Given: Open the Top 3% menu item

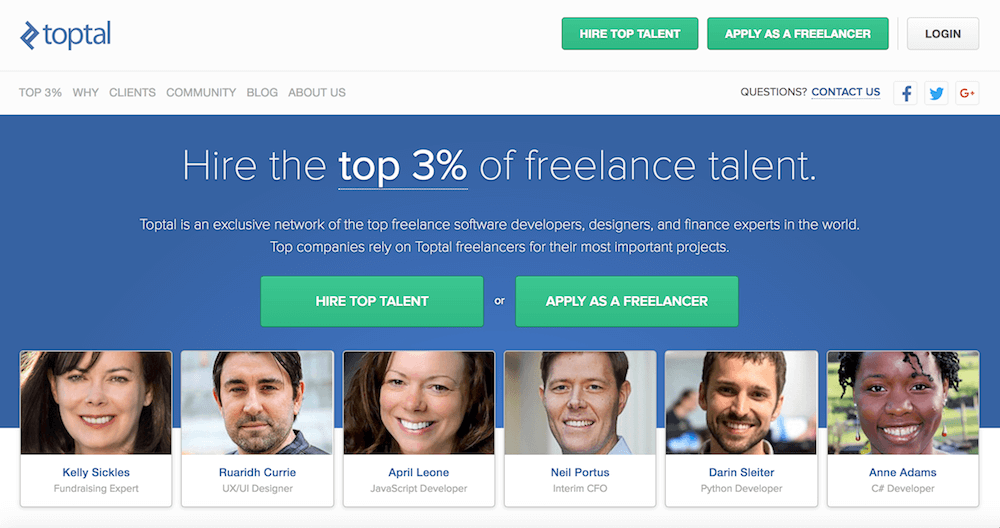Looking at the screenshot, I should pyautogui.click(x=40, y=92).
